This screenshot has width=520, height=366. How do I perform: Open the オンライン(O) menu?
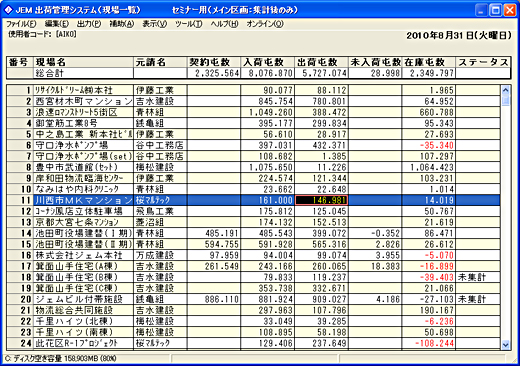[x=265, y=24]
